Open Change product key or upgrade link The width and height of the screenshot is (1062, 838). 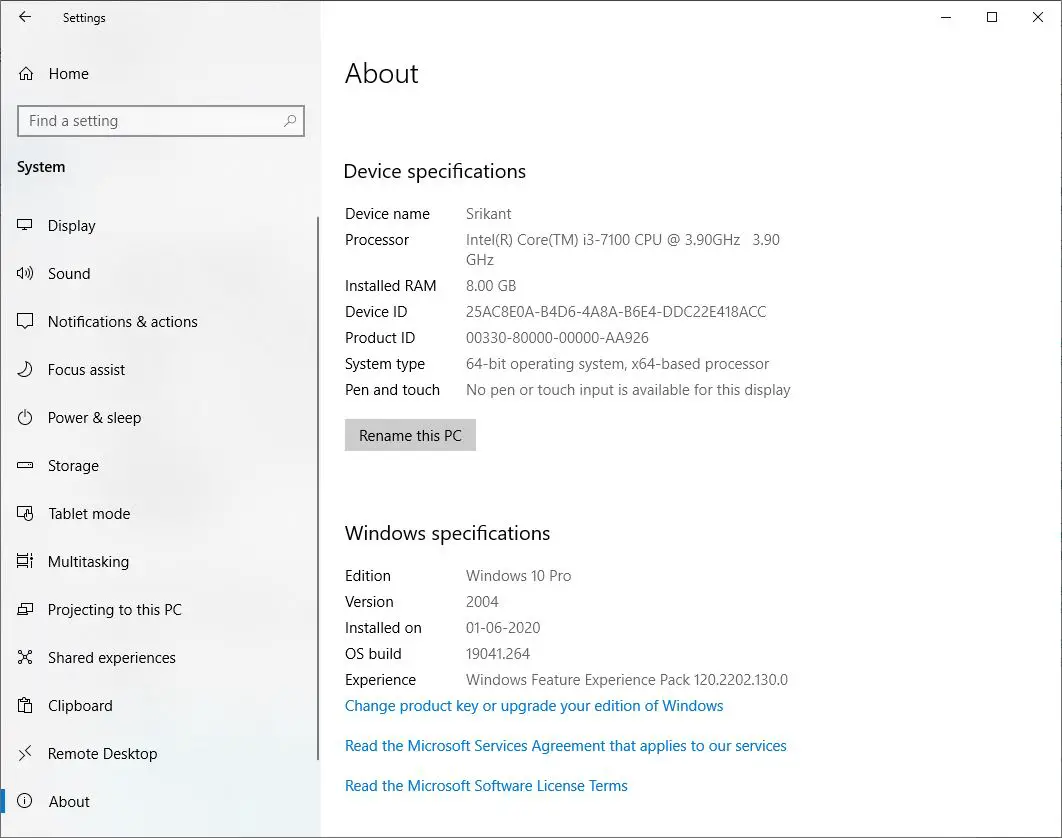coord(534,706)
